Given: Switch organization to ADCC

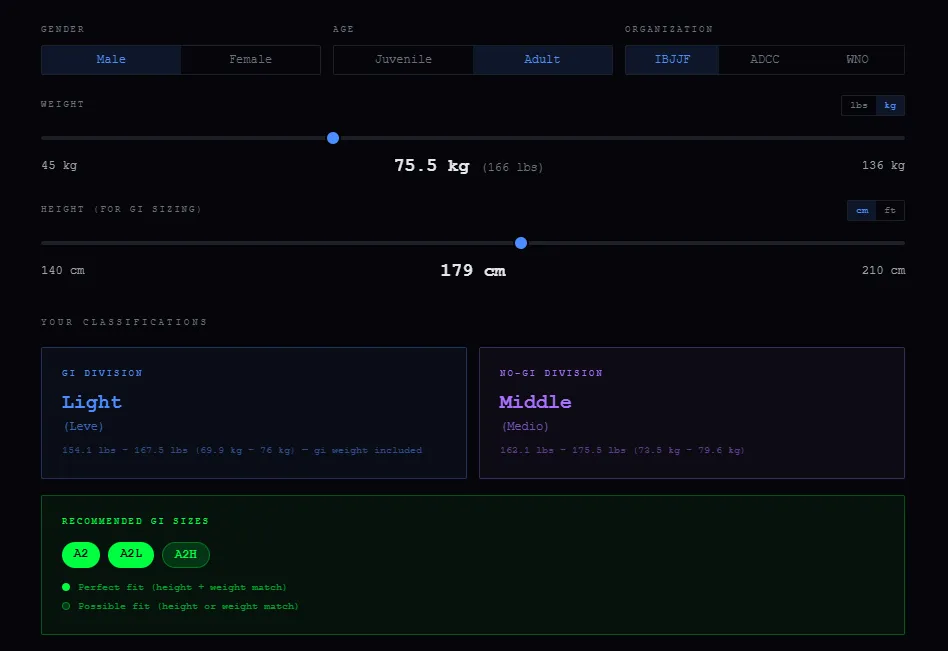Looking at the screenshot, I should 765,60.
